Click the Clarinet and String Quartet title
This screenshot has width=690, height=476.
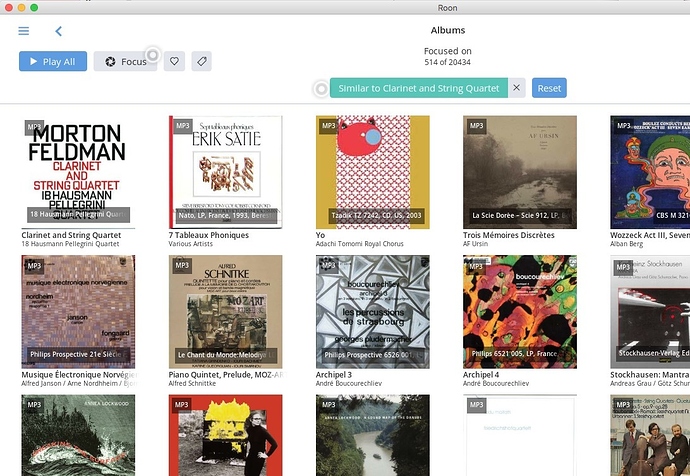pos(71,235)
